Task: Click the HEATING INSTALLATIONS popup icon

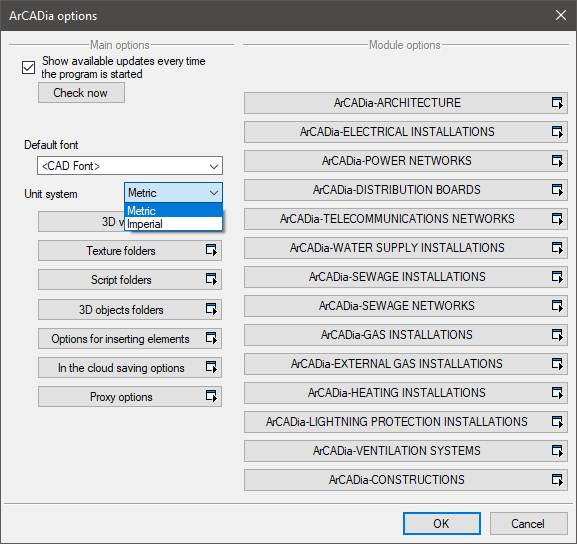Action: click(x=557, y=393)
